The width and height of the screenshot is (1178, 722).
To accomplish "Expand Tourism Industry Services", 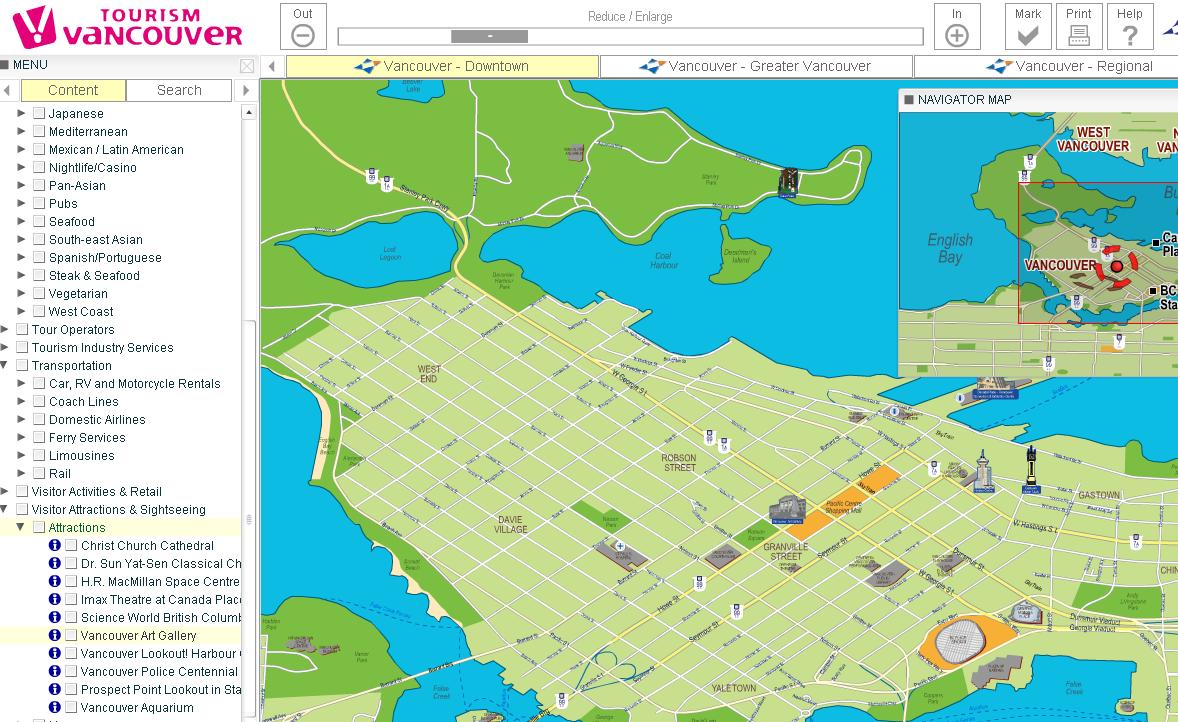I will point(5,347).
